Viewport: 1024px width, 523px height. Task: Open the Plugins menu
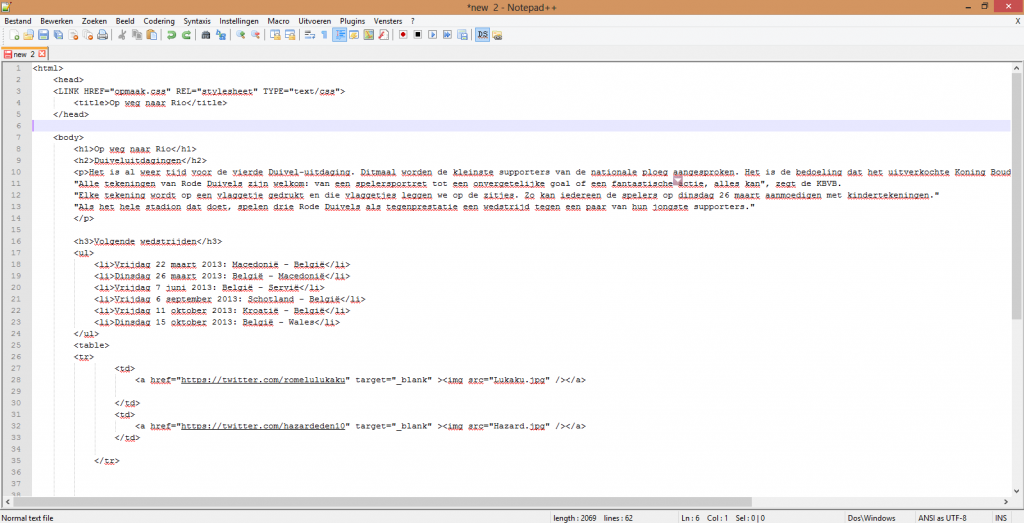(353, 22)
